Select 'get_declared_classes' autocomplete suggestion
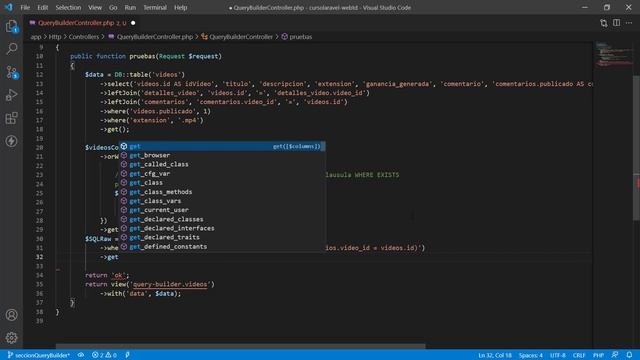 (222, 219)
